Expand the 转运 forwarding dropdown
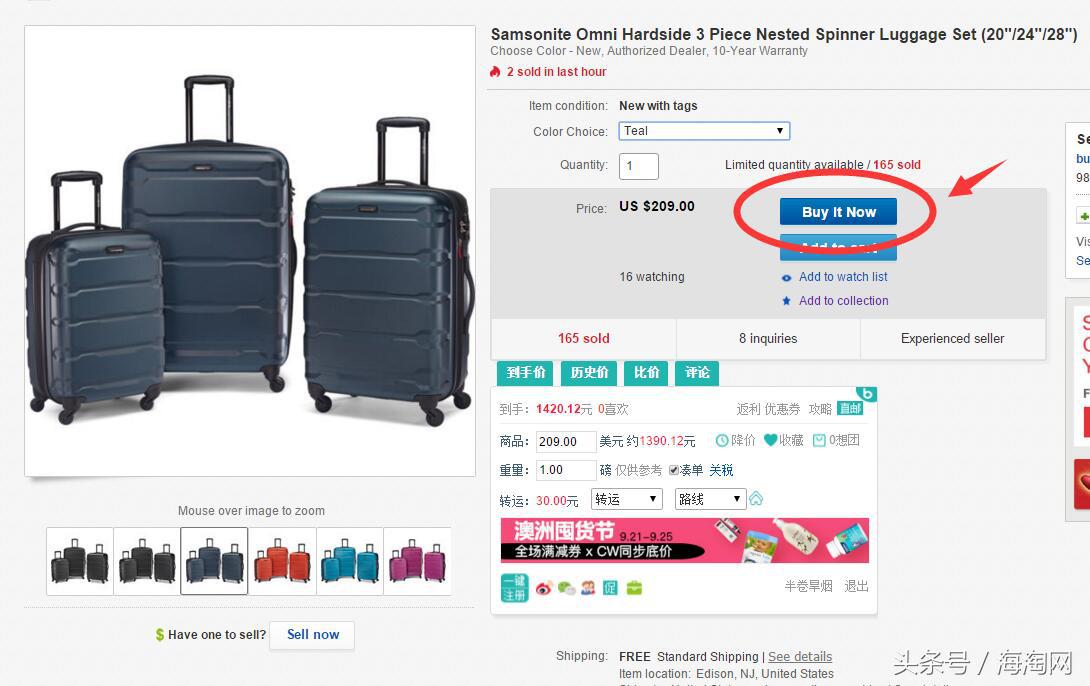 [627, 499]
